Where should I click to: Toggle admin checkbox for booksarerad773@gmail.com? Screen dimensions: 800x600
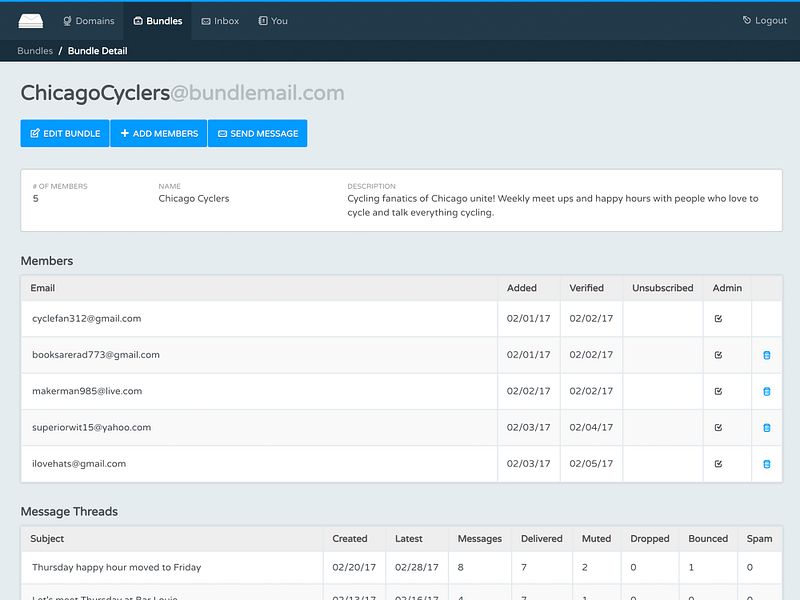(718, 355)
